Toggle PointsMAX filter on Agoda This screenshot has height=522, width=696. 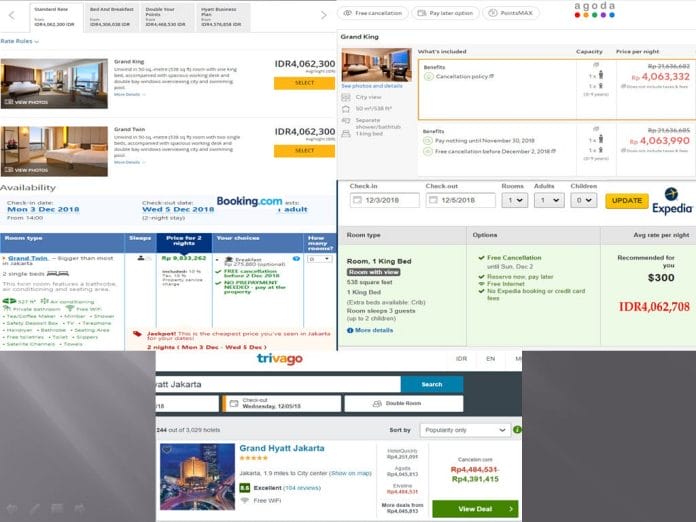(x=511, y=13)
